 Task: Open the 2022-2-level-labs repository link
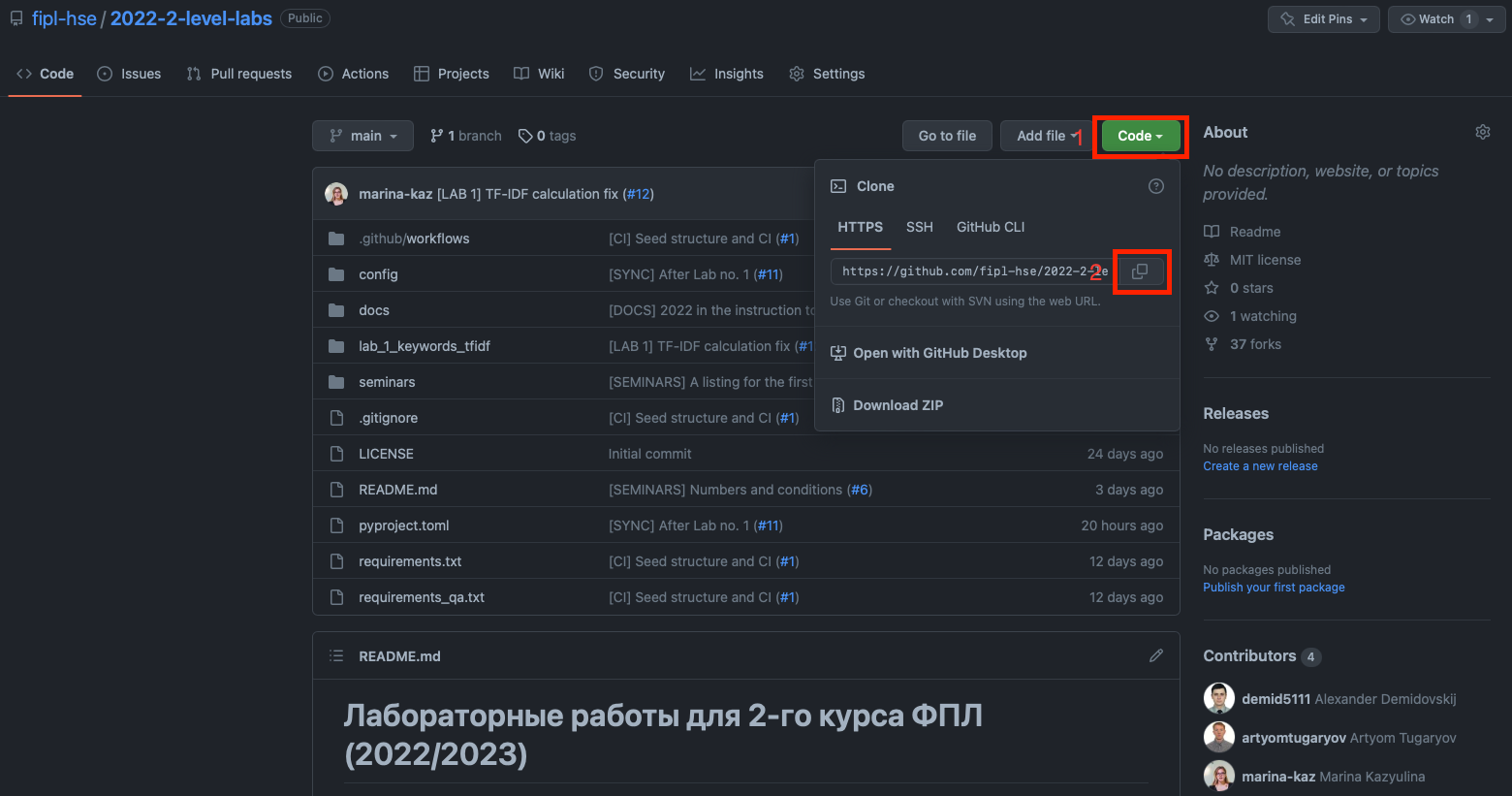(x=191, y=18)
